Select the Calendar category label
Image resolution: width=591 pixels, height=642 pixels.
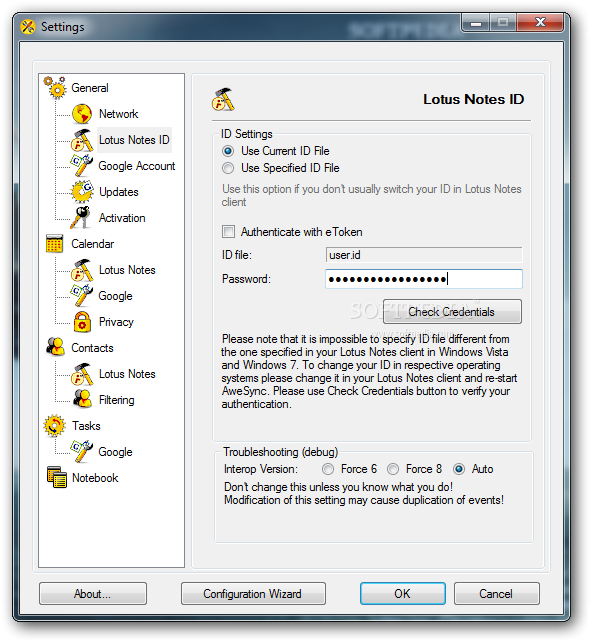[x=93, y=244]
